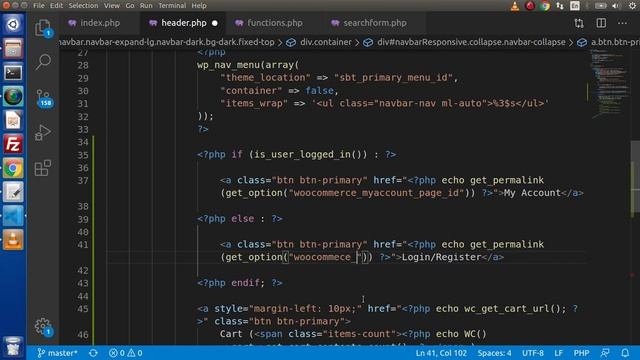The width and height of the screenshot is (640, 360).
Task: Open the File menu
Action: [x=39, y=6]
